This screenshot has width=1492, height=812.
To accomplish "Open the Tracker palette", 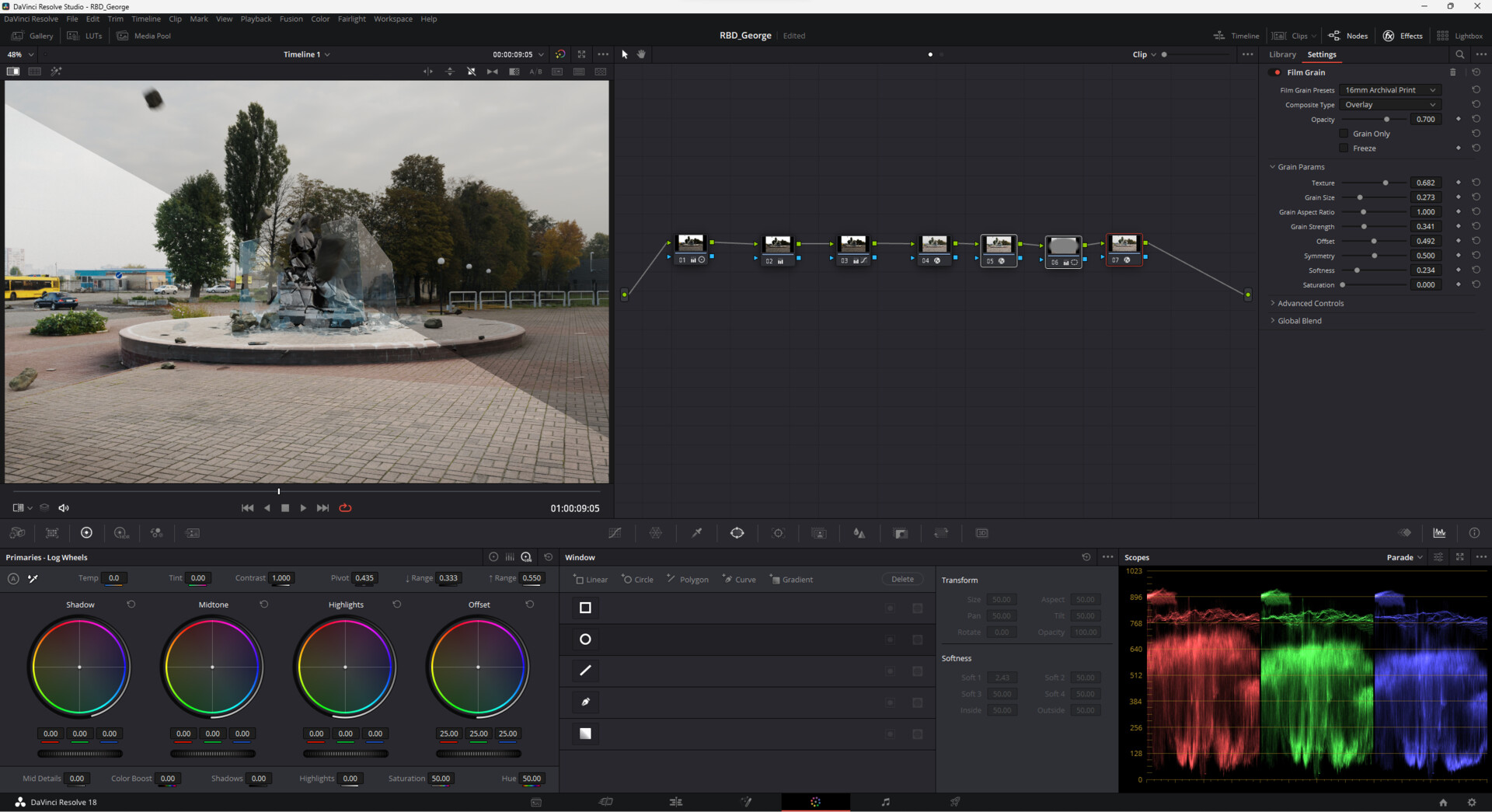I will [x=778, y=533].
